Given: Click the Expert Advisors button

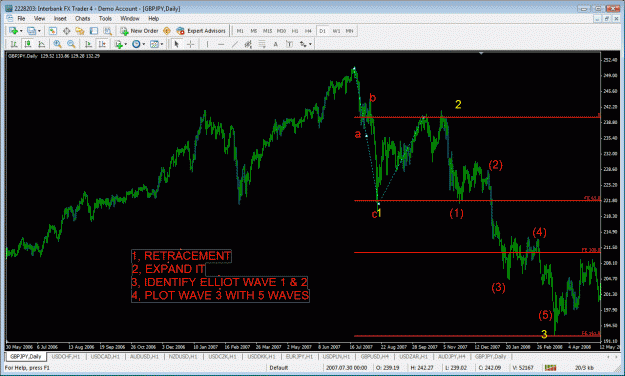Looking at the screenshot, I should pos(202,31).
